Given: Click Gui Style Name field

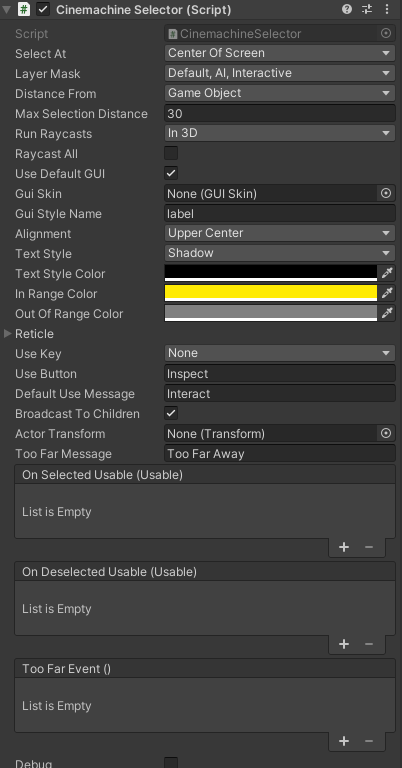Looking at the screenshot, I should tap(280, 214).
